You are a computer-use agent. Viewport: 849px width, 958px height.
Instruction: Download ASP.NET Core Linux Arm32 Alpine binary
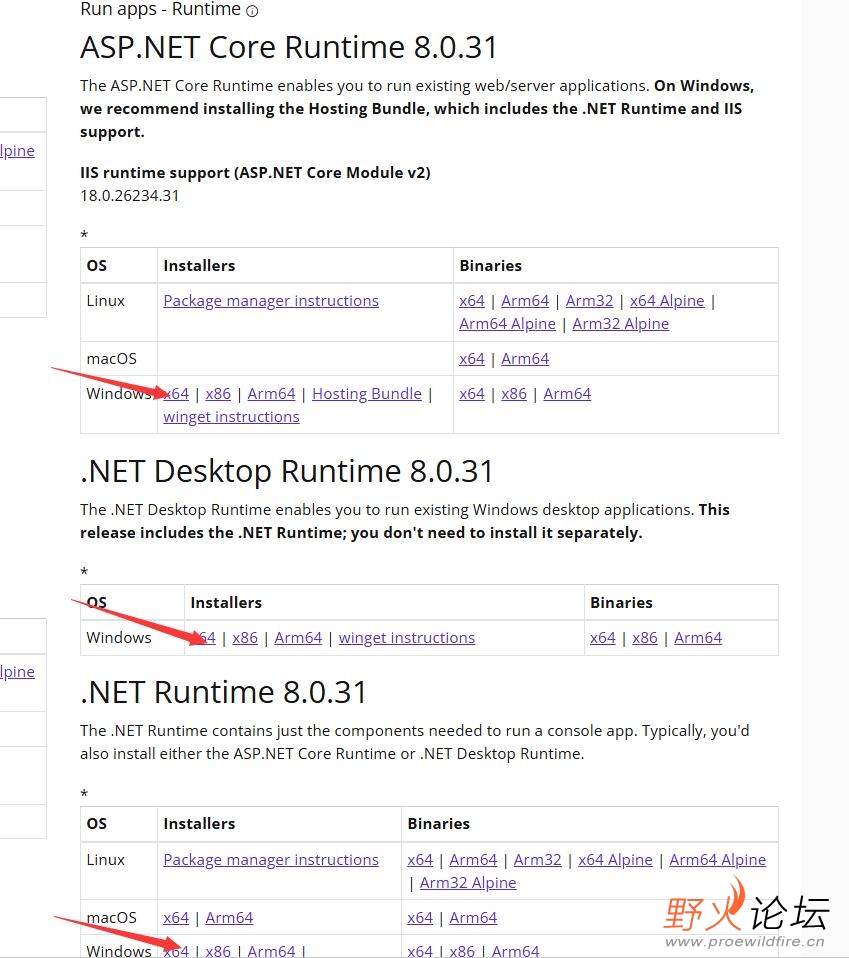pos(621,324)
